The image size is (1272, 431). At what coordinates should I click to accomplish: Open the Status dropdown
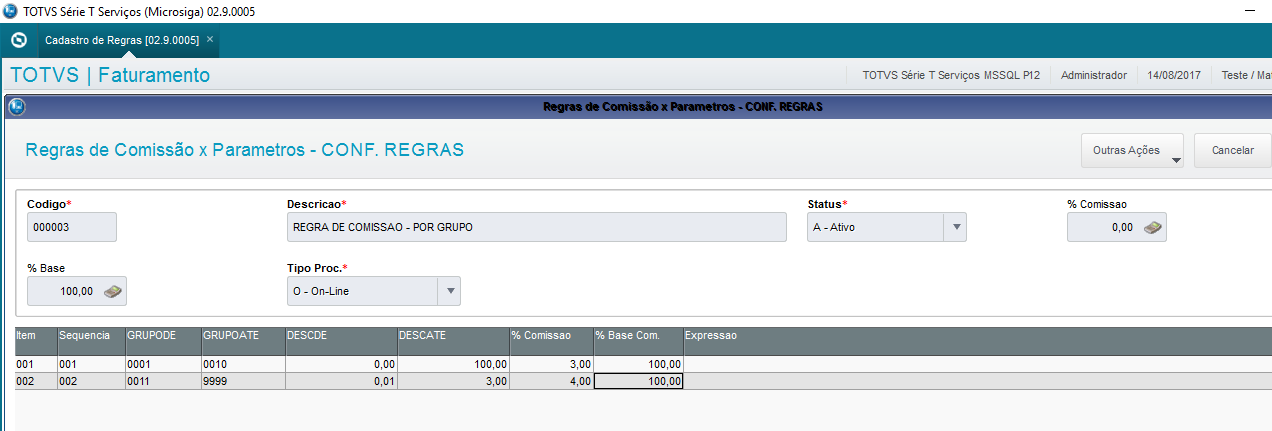955,227
